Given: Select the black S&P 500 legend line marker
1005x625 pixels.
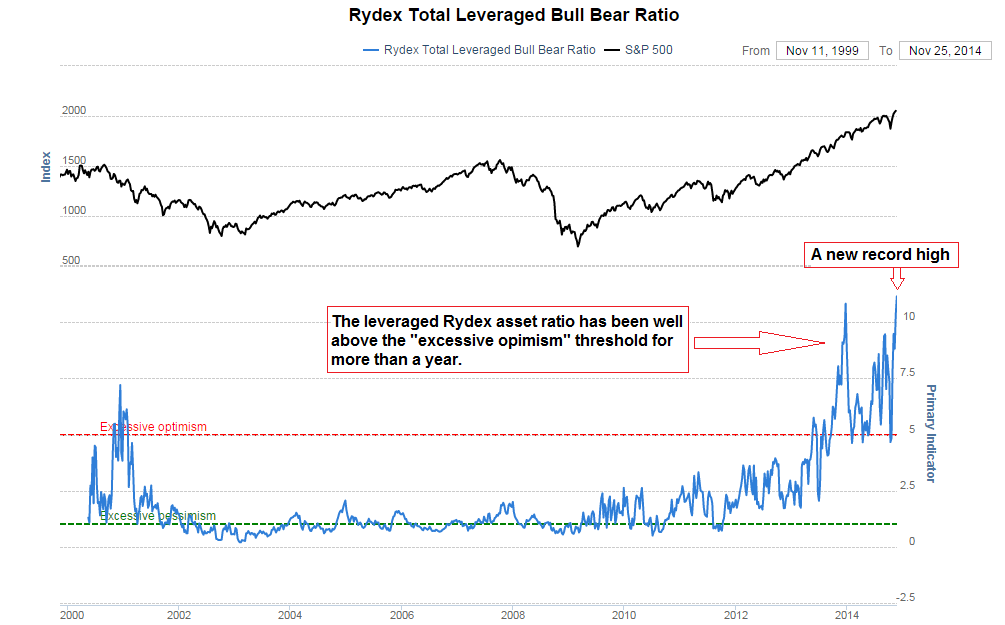Looking at the screenshot, I should click(x=612, y=50).
